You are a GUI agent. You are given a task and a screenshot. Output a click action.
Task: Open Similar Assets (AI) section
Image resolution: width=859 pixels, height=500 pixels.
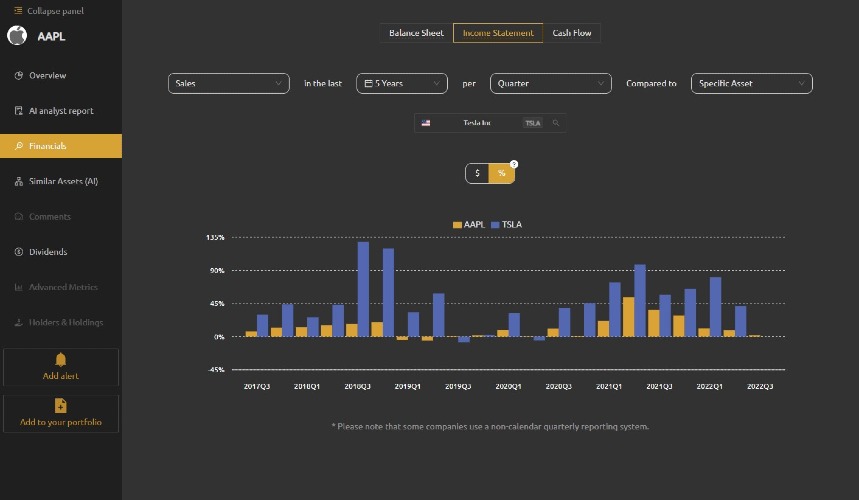(61, 181)
